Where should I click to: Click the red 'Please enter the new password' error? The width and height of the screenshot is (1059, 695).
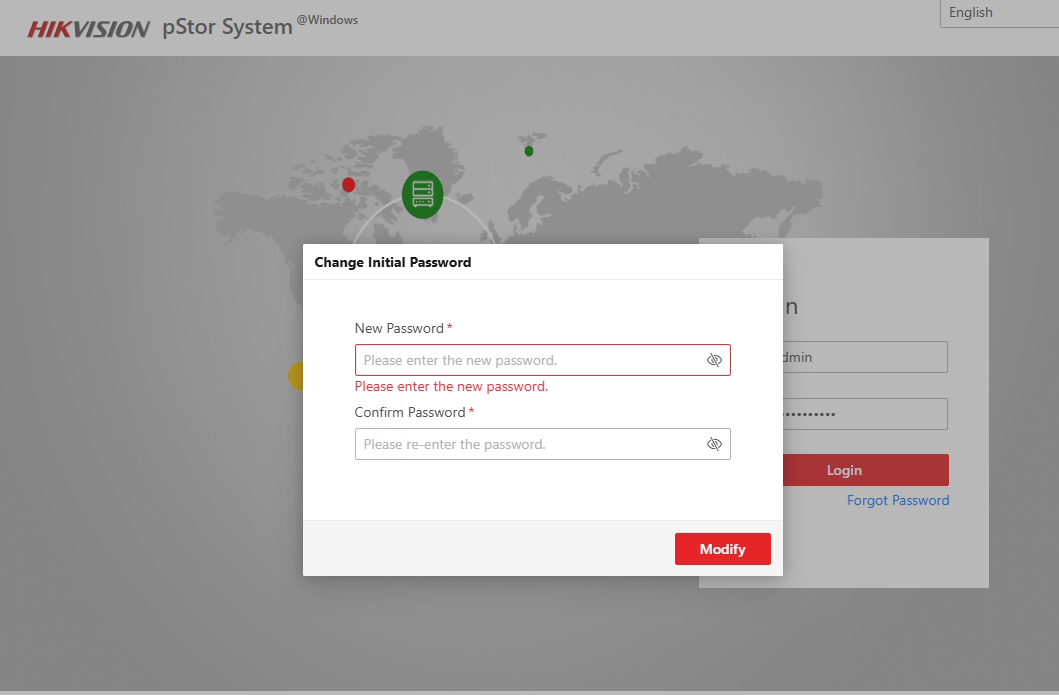(x=451, y=386)
